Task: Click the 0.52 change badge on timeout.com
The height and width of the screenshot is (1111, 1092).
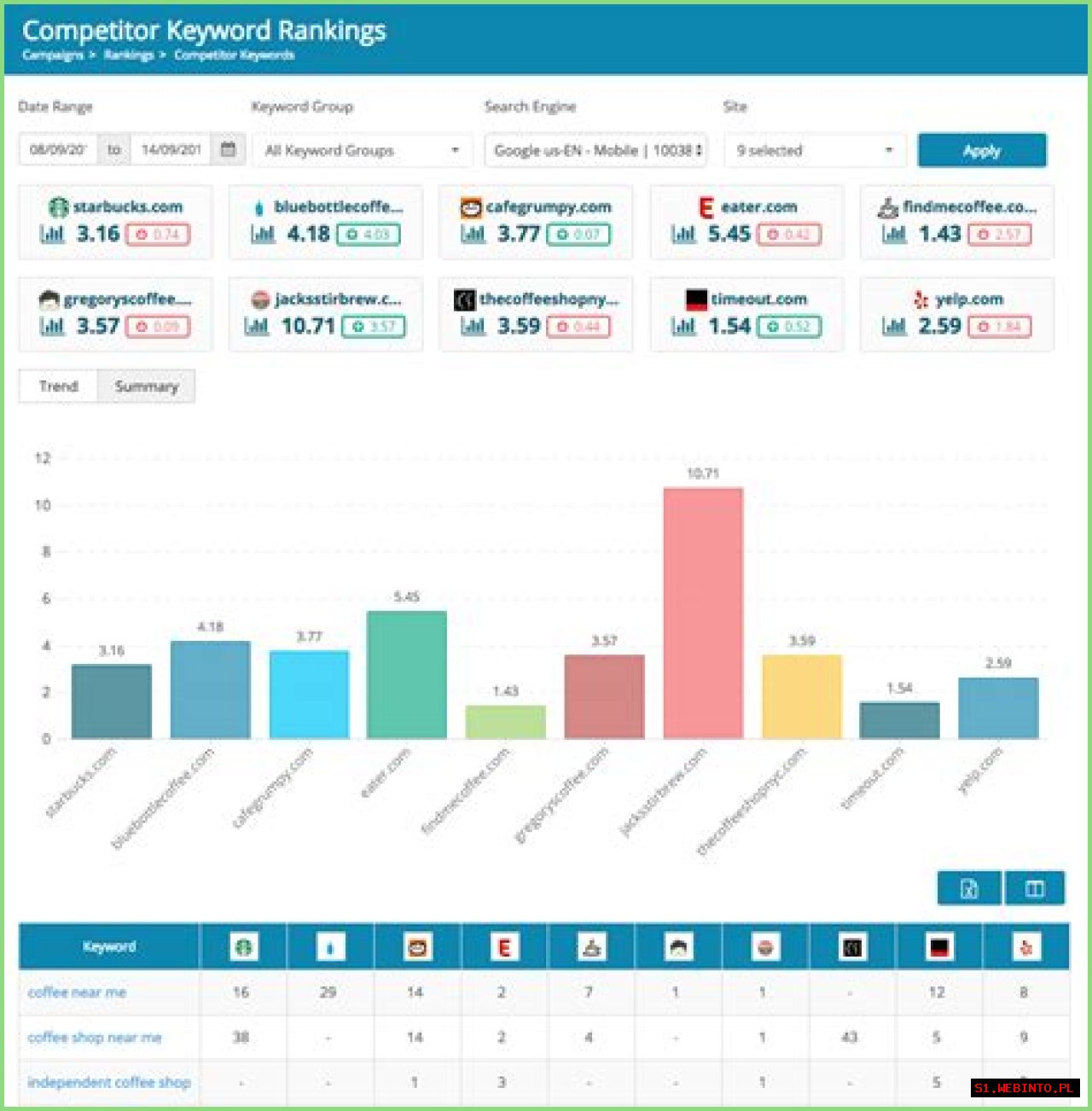Action: click(x=789, y=326)
